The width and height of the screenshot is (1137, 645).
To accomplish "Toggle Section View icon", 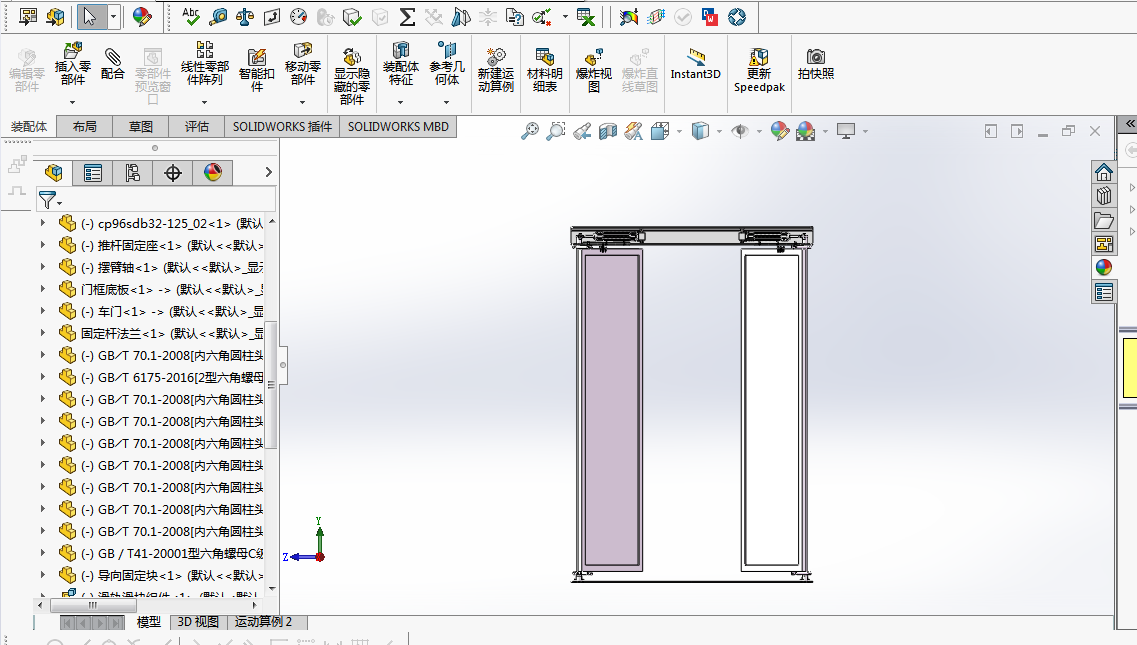I will click(x=608, y=131).
